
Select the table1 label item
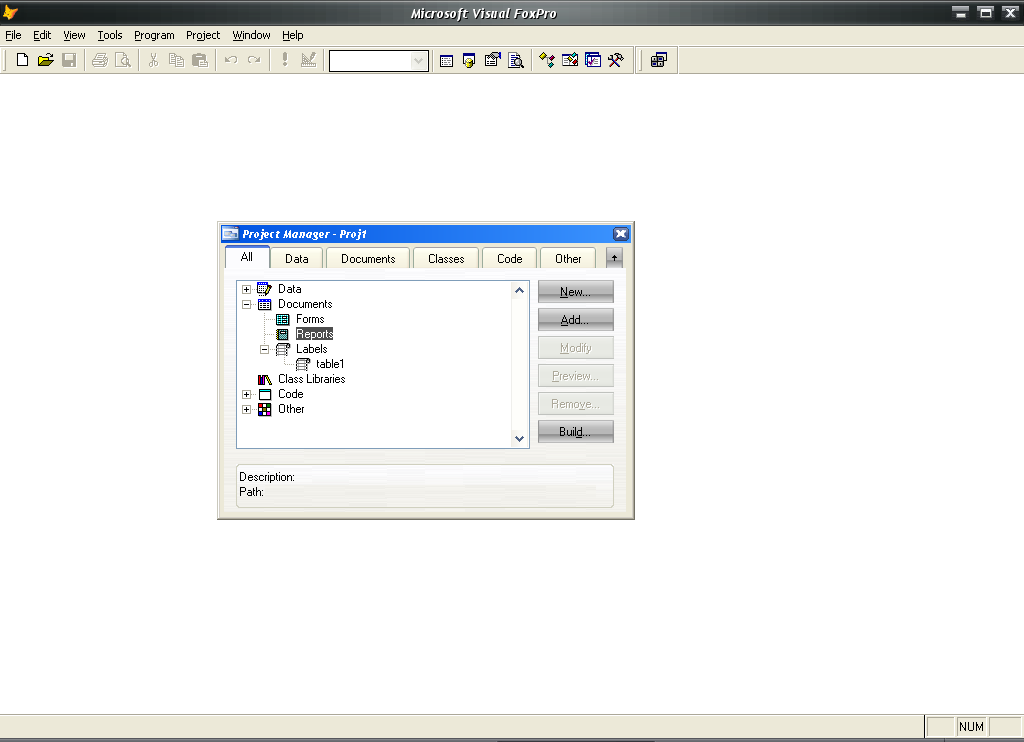click(330, 364)
